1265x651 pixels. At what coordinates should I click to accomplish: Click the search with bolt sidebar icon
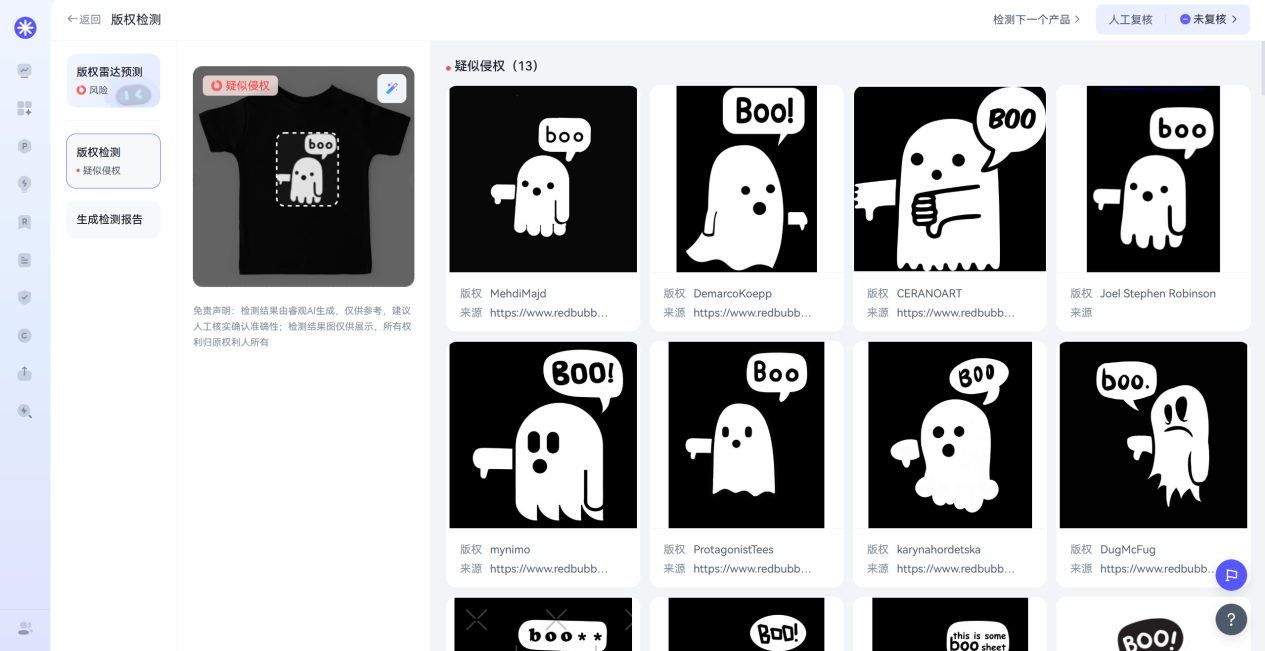pos(25,411)
